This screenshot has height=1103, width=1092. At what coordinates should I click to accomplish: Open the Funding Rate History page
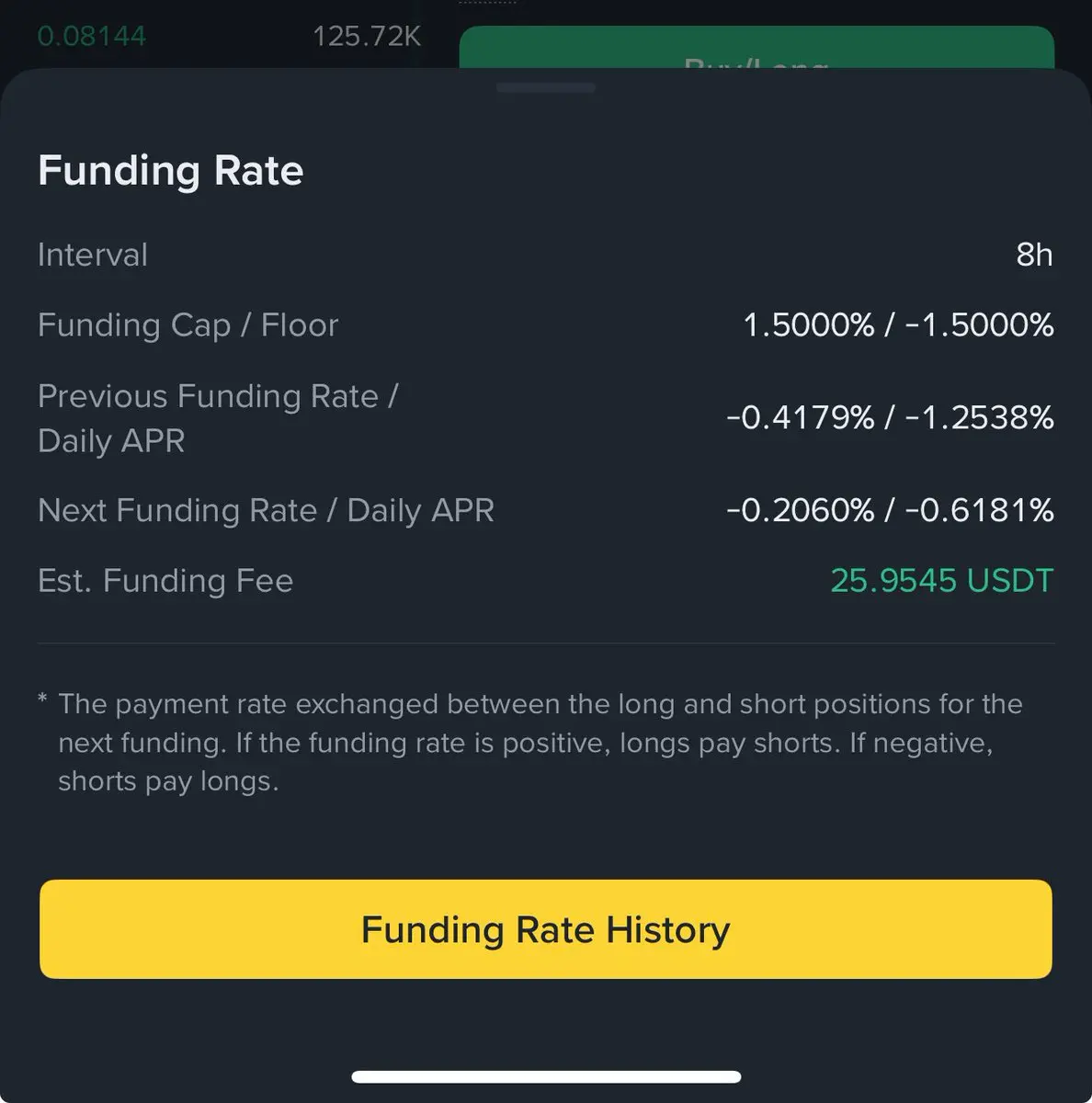coord(545,929)
